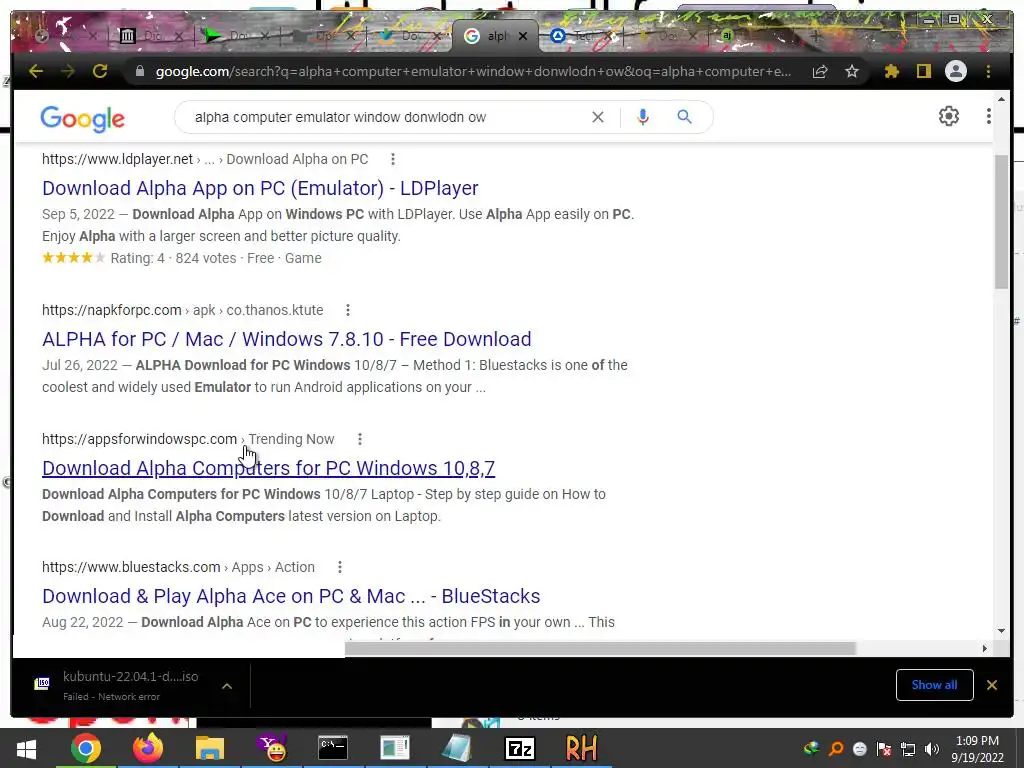Image resolution: width=1024 pixels, height=768 pixels.
Task: Open Yahoo Messenger from the taskbar
Action: (x=273, y=748)
